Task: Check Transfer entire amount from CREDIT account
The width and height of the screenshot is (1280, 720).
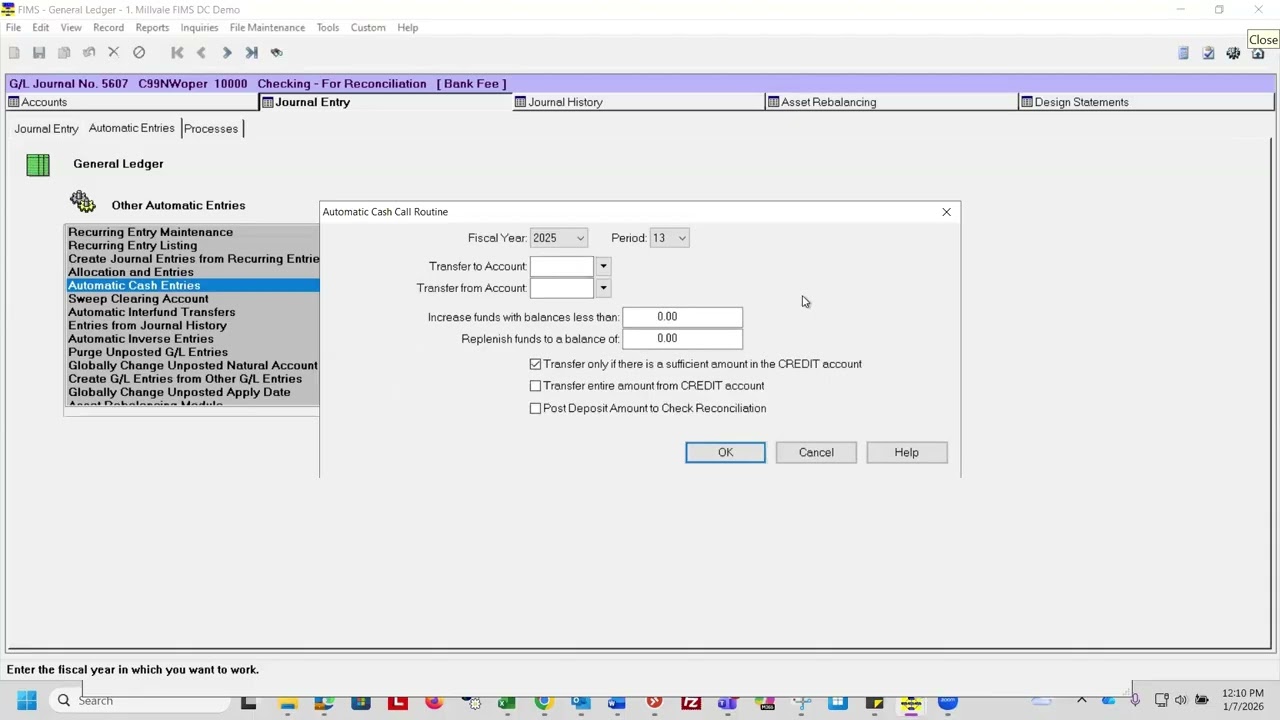Action: [x=535, y=386]
